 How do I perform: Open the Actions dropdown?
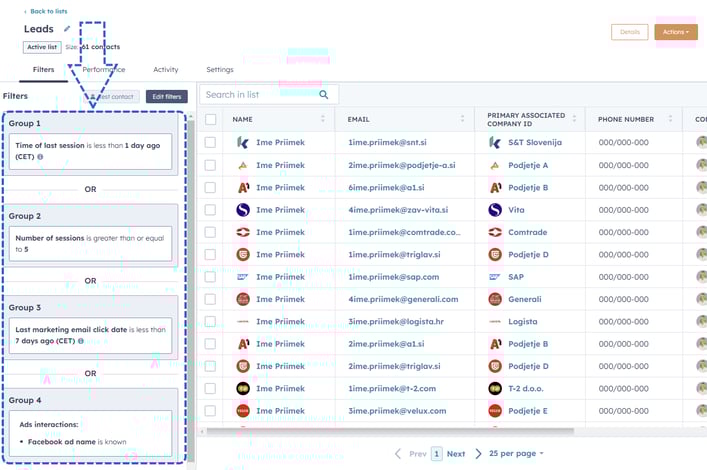coord(675,32)
